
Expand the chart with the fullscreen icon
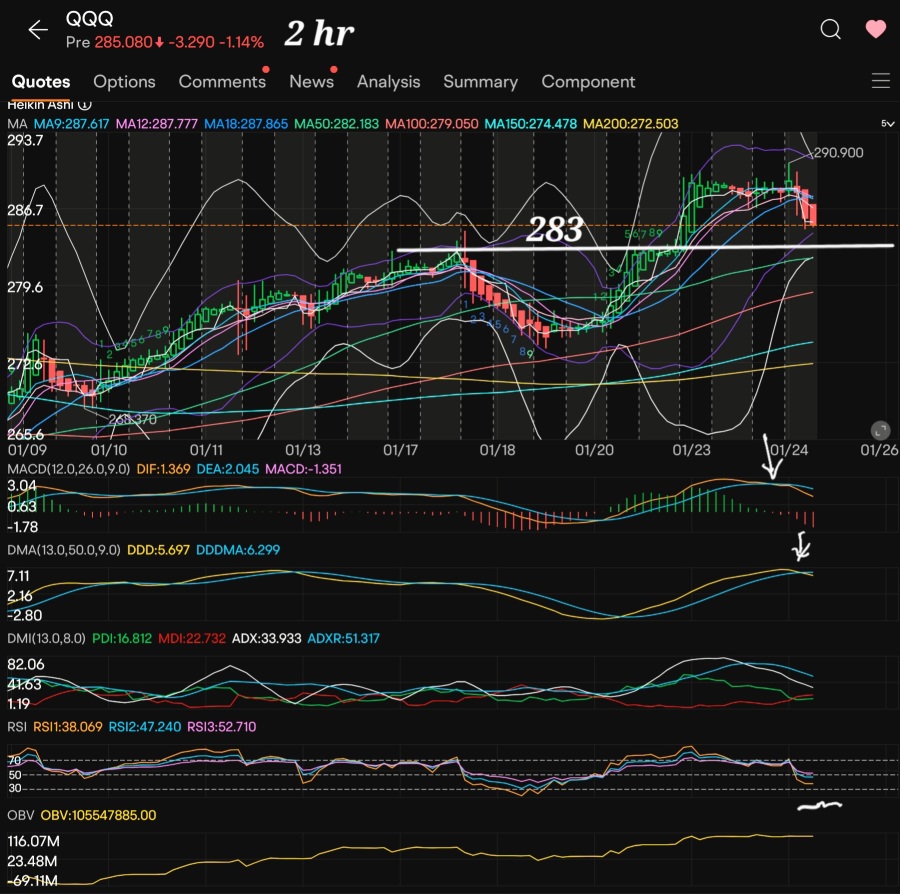[x=880, y=430]
